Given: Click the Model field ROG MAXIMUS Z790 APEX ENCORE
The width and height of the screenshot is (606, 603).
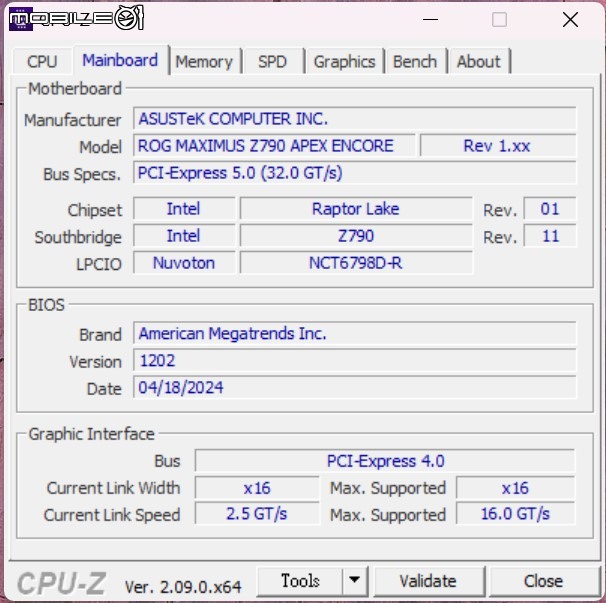Looking at the screenshot, I should [274, 146].
